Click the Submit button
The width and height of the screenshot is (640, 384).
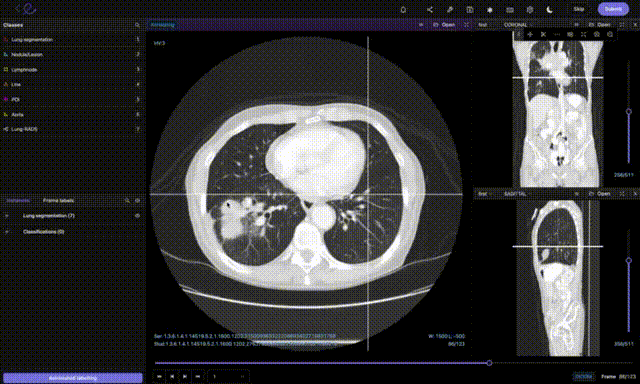pyautogui.click(x=613, y=9)
